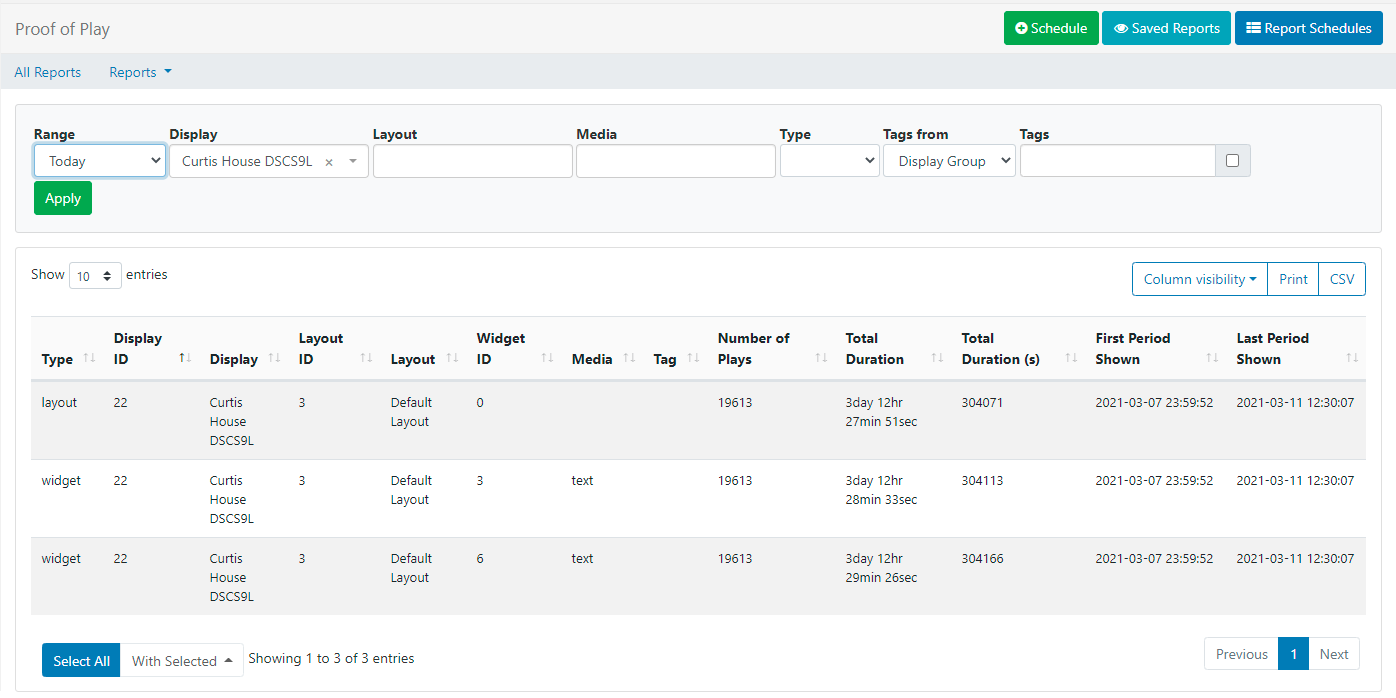Viewport: 1396px width, 698px height.
Task: Open Tags from Display Group dropdown
Action: [949, 161]
